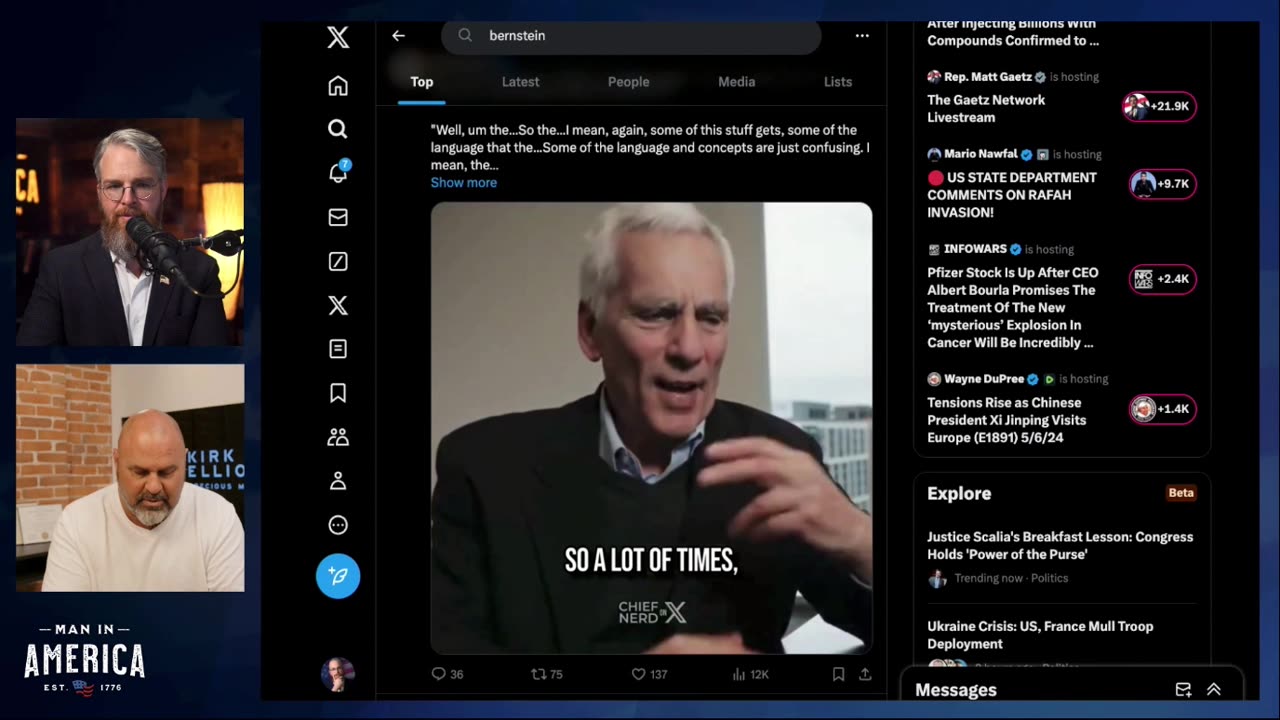1280x720 pixels.
Task: Like the post with 137 likes
Action: 649,674
